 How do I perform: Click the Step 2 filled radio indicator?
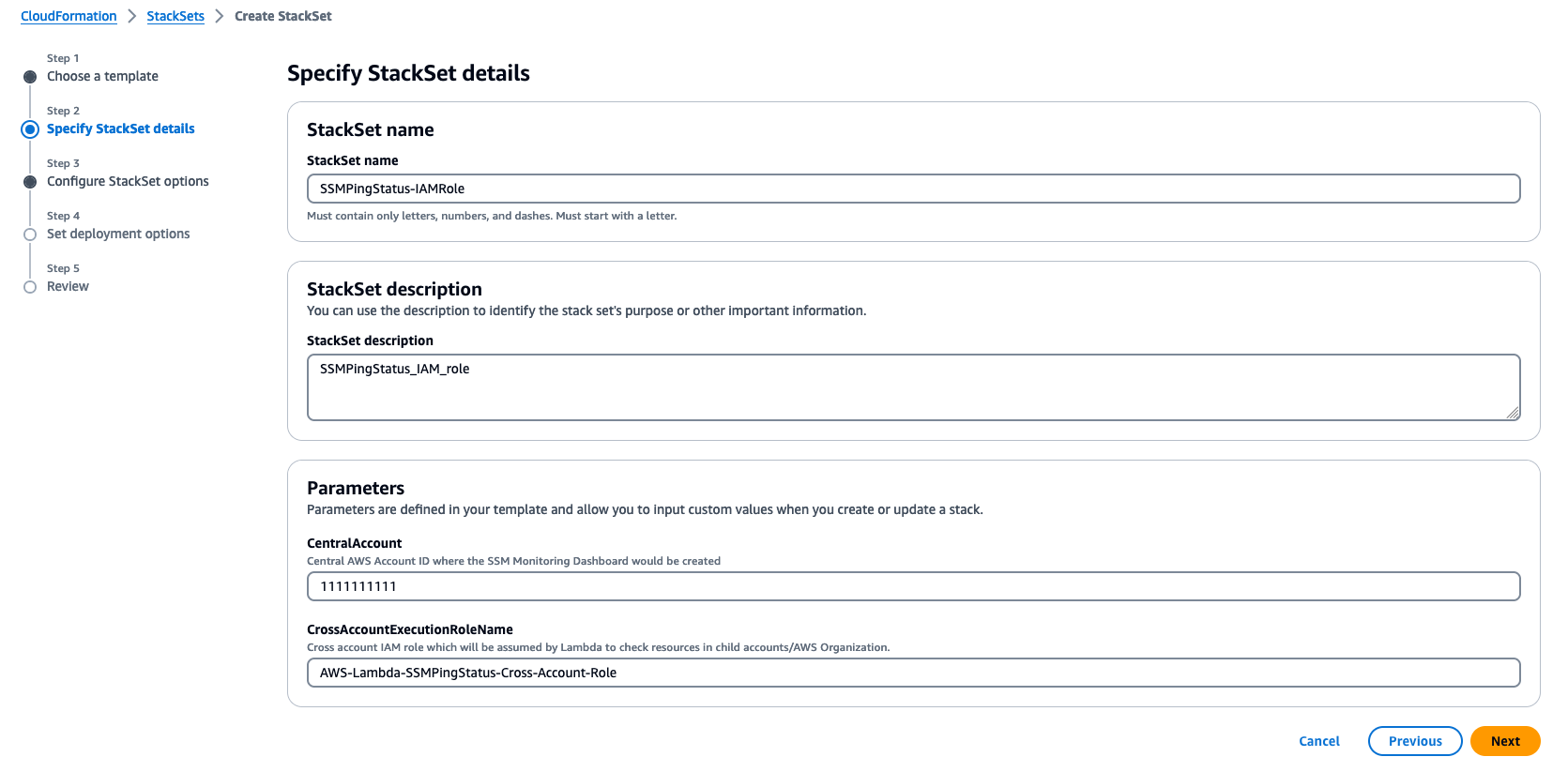[29, 129]
